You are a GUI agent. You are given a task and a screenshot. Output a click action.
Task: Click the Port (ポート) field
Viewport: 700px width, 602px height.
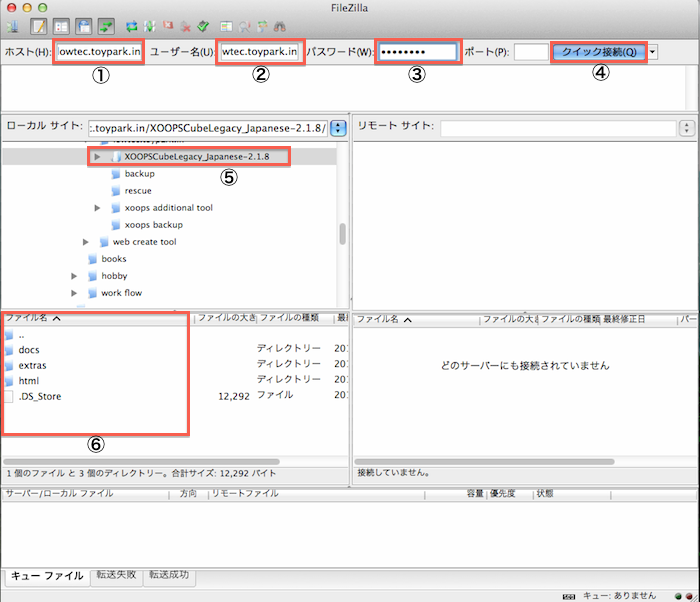click(531, 52)
